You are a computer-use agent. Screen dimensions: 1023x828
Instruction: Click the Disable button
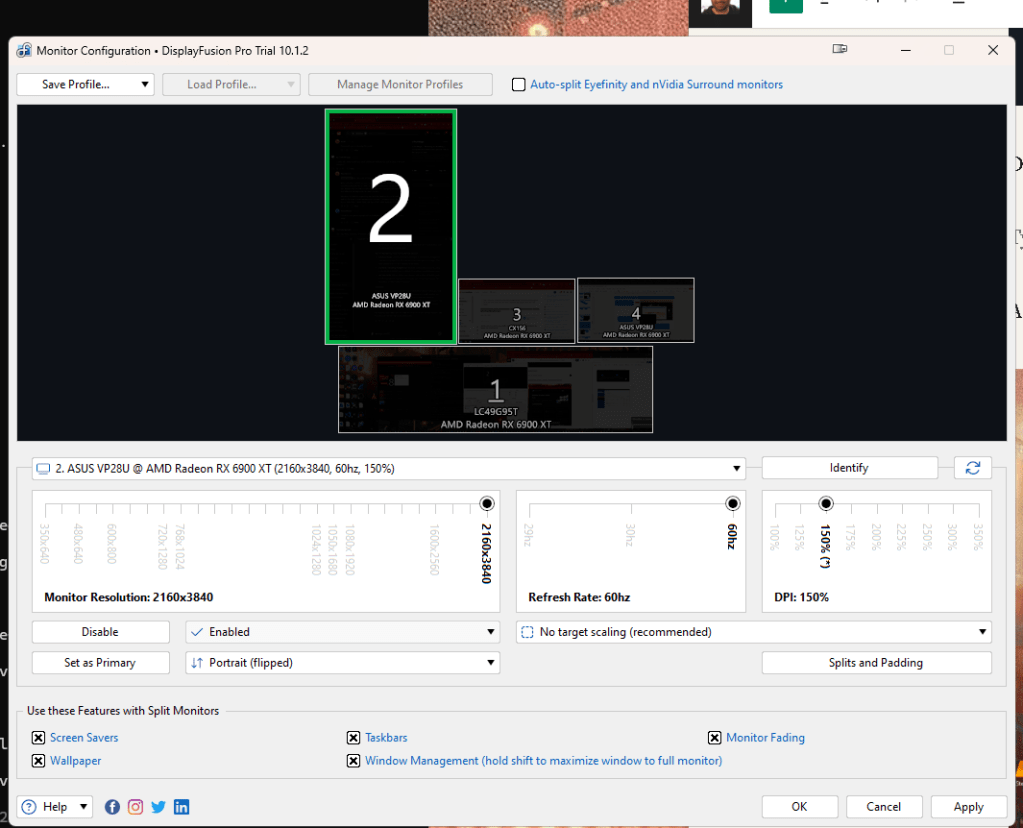tap(100, 632)
